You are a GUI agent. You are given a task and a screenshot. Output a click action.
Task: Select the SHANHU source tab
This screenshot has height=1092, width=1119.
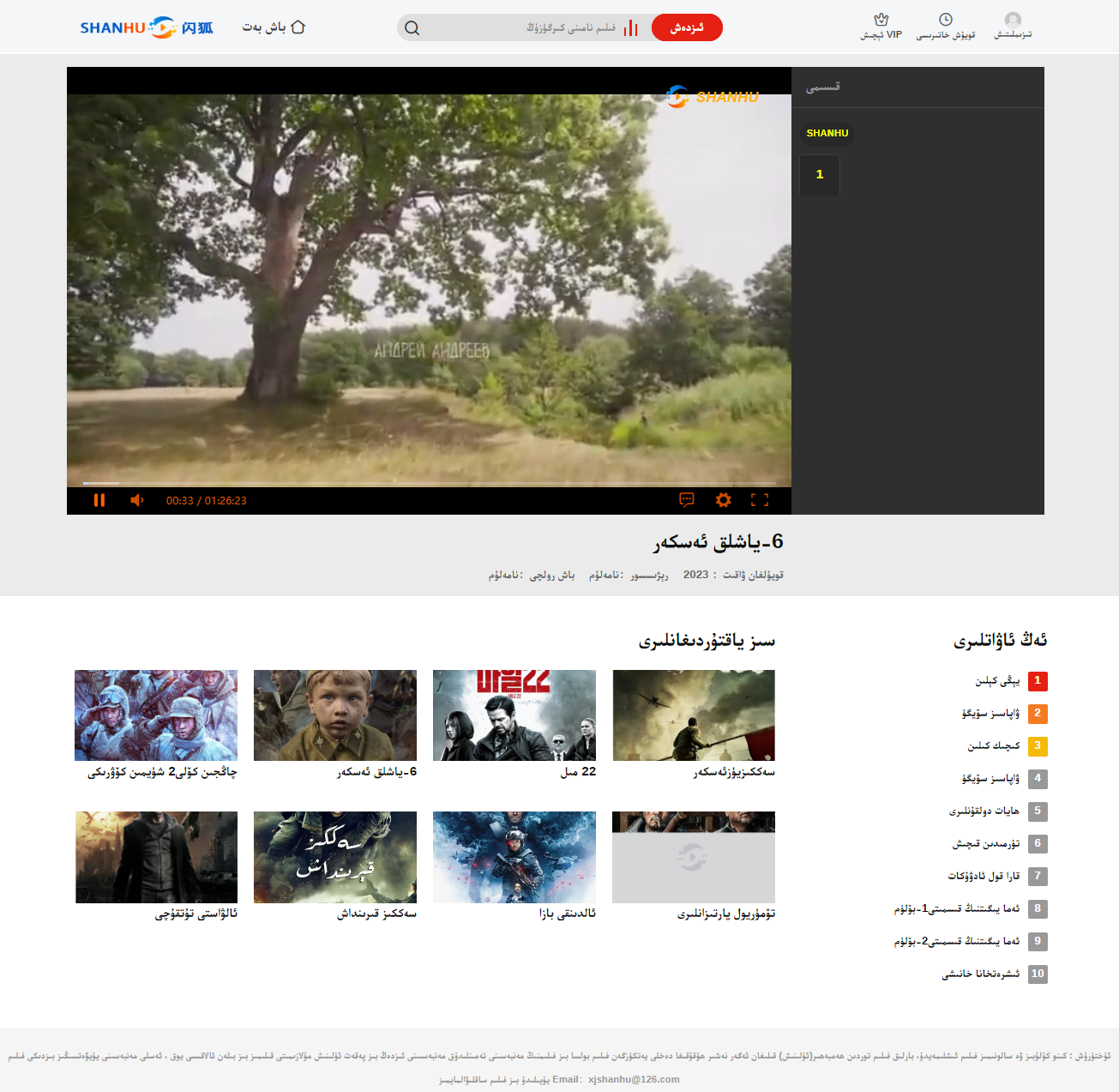[827, 134]
